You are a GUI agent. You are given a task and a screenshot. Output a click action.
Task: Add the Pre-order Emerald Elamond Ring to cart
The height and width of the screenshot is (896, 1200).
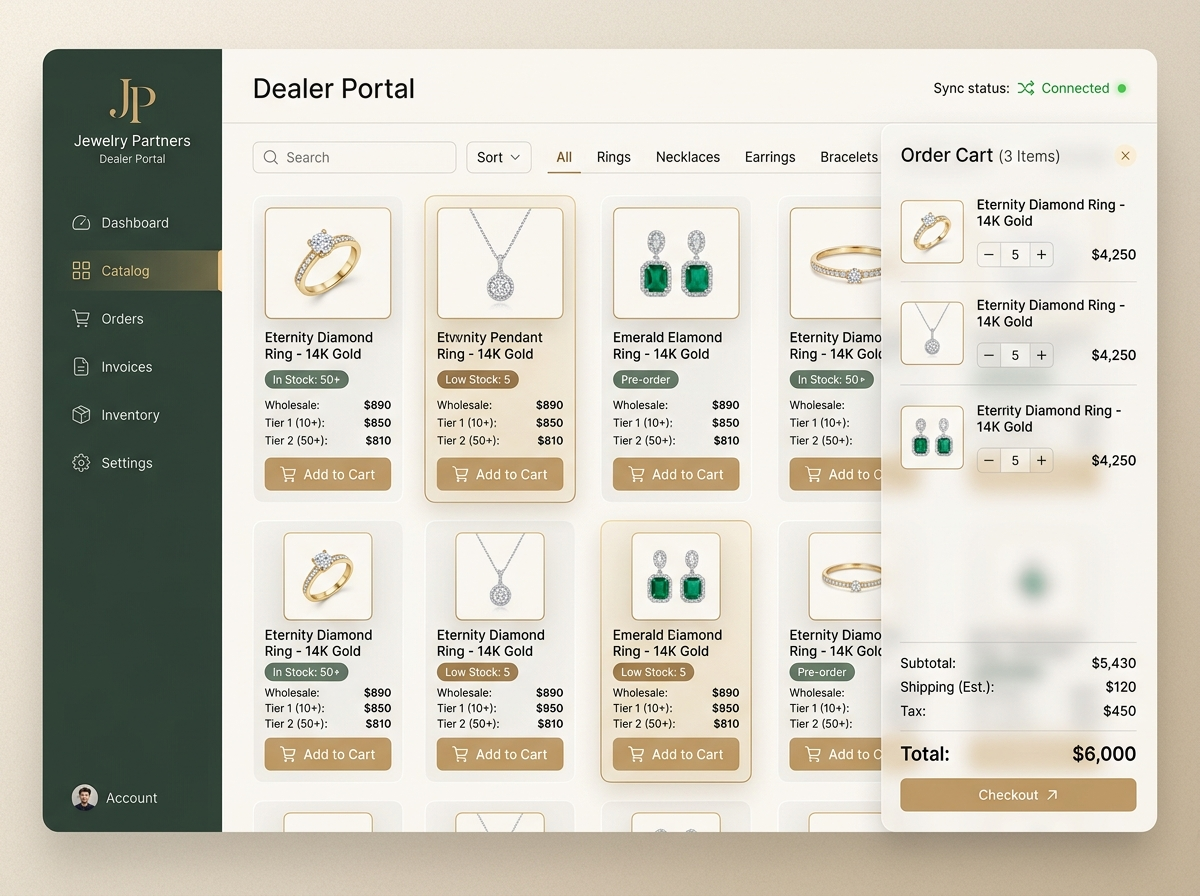(676, 474)
